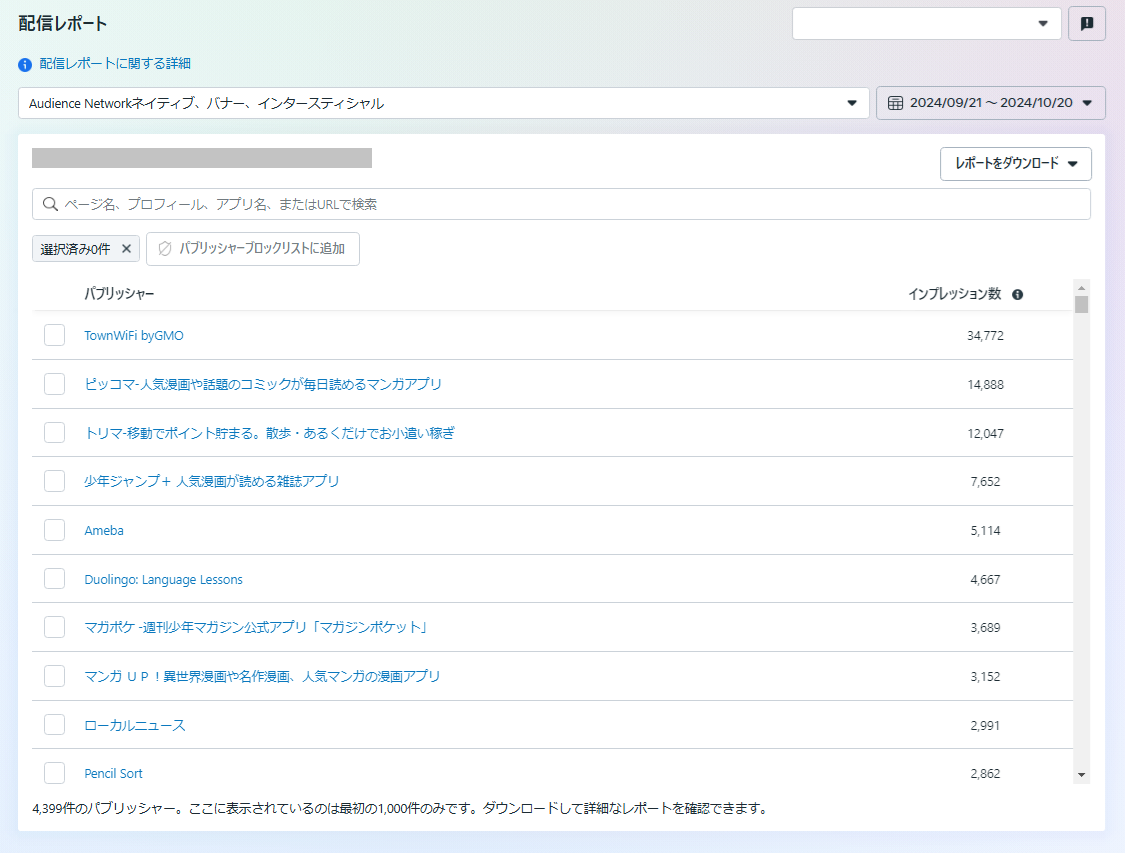Tick the Duolingo: Language Lessons checkbox
The height and width of the screenshot is (853, 1125).
click(55, 578)
